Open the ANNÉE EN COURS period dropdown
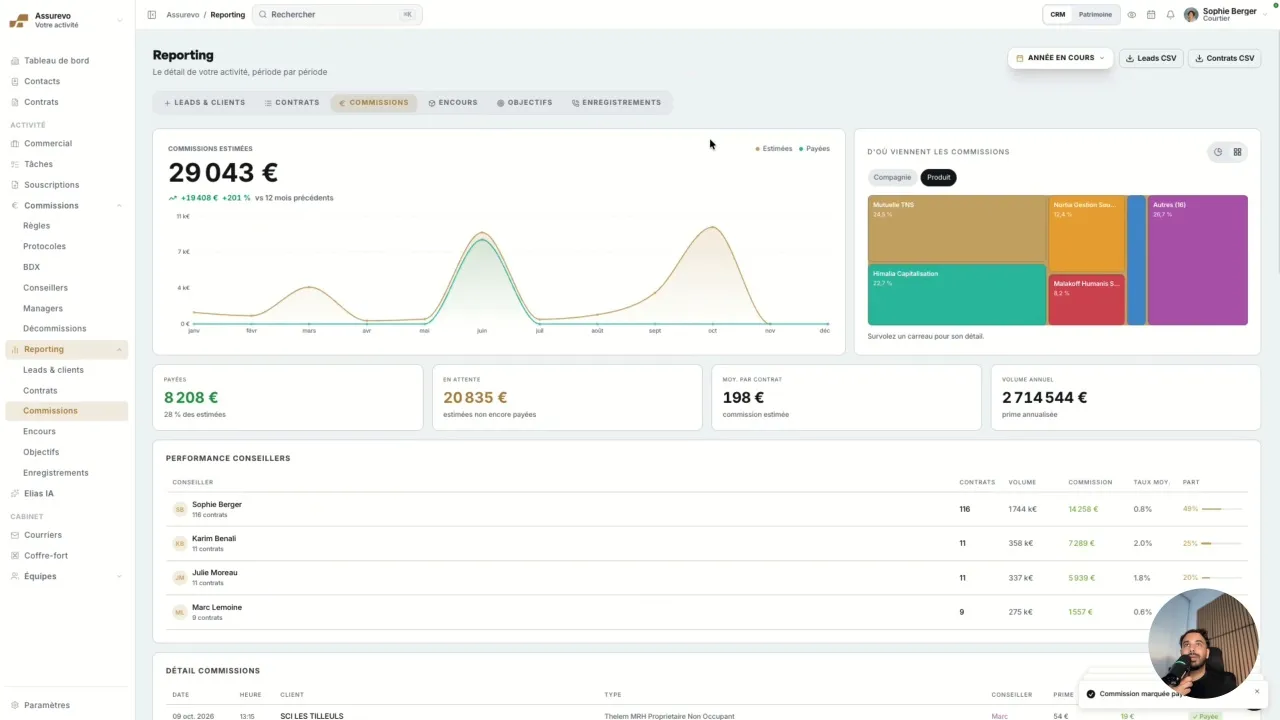Viewport: 1280px width, 720px height. coord(1060,58)
